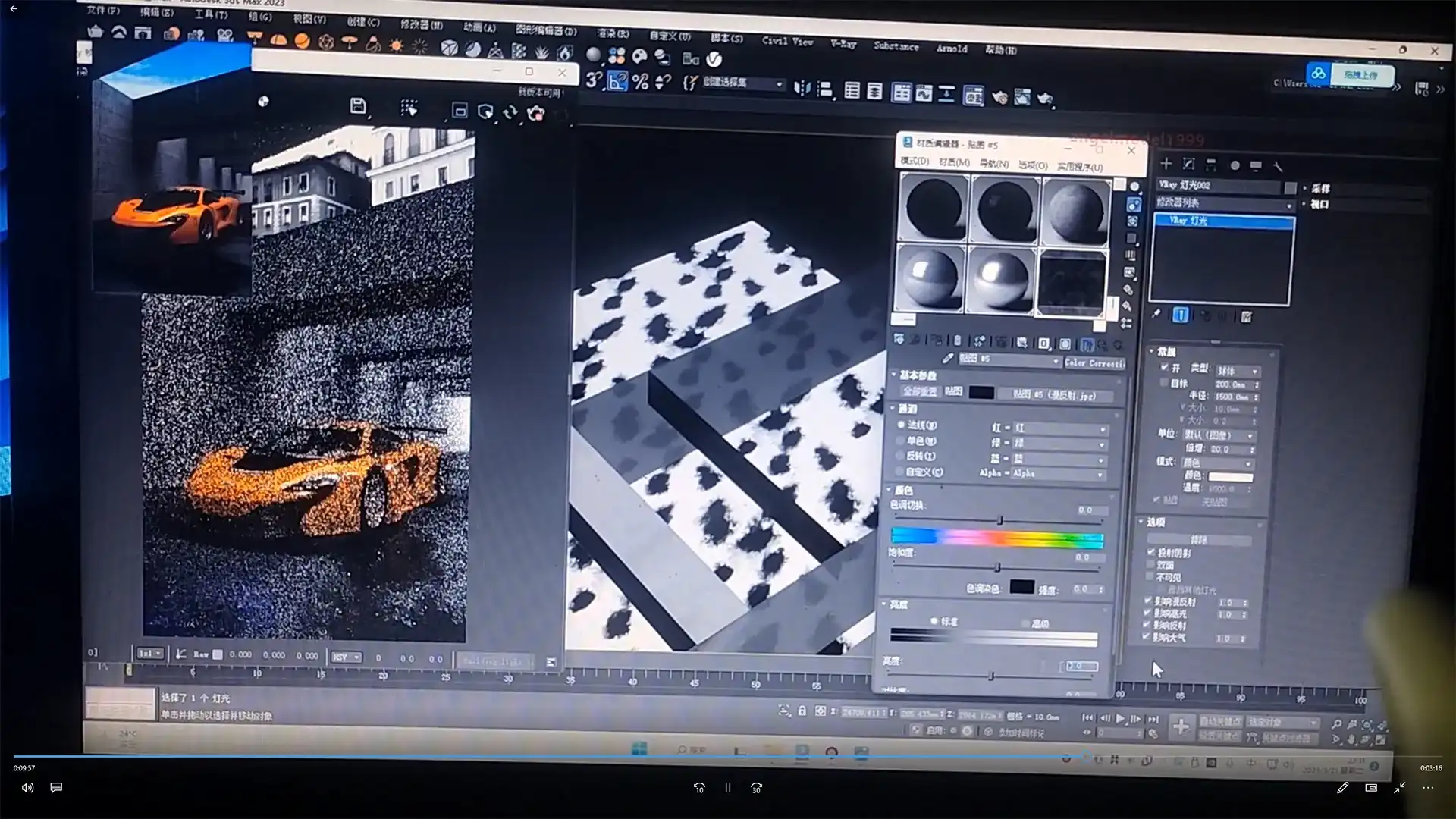Select the 单色 channel radio button

902,441
